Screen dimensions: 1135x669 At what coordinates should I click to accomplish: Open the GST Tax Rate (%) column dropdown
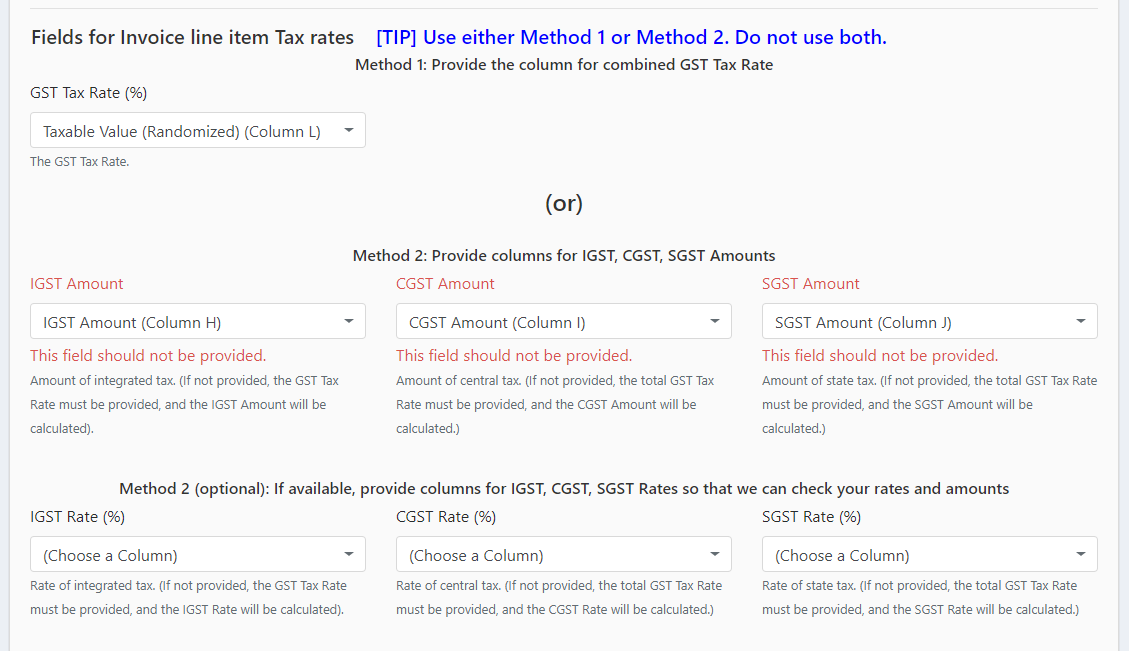click(198, 130)
